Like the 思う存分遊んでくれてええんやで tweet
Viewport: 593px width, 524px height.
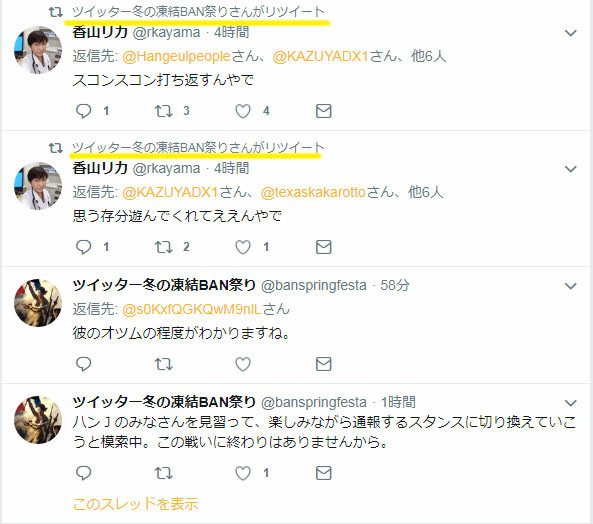point(243,247)
